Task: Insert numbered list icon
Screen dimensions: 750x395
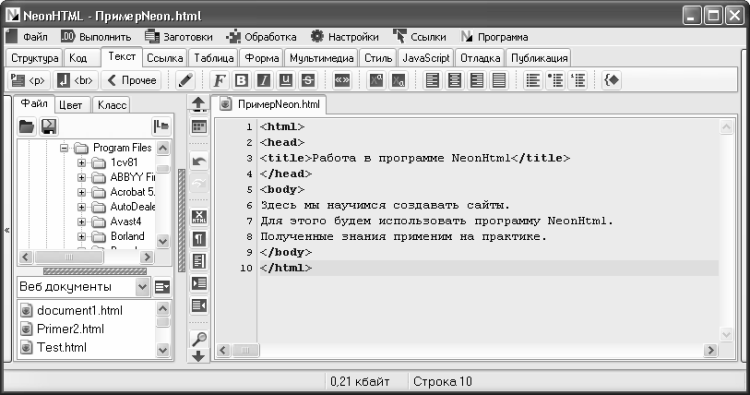Action: click(x=577, y=80)
